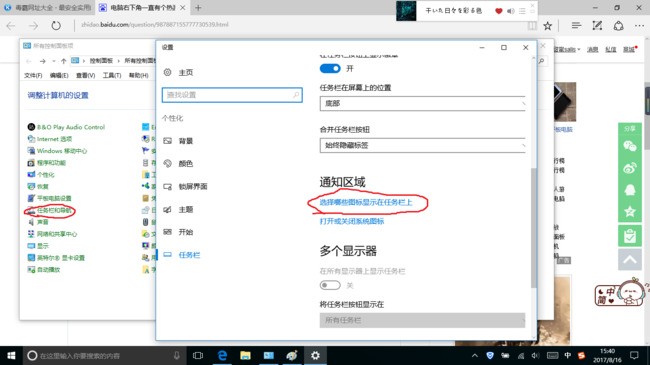Open 任务栏和导航 in Control Panel
Image resolution: width=650 pixels, height=365 pixels.
click(50, 210)
